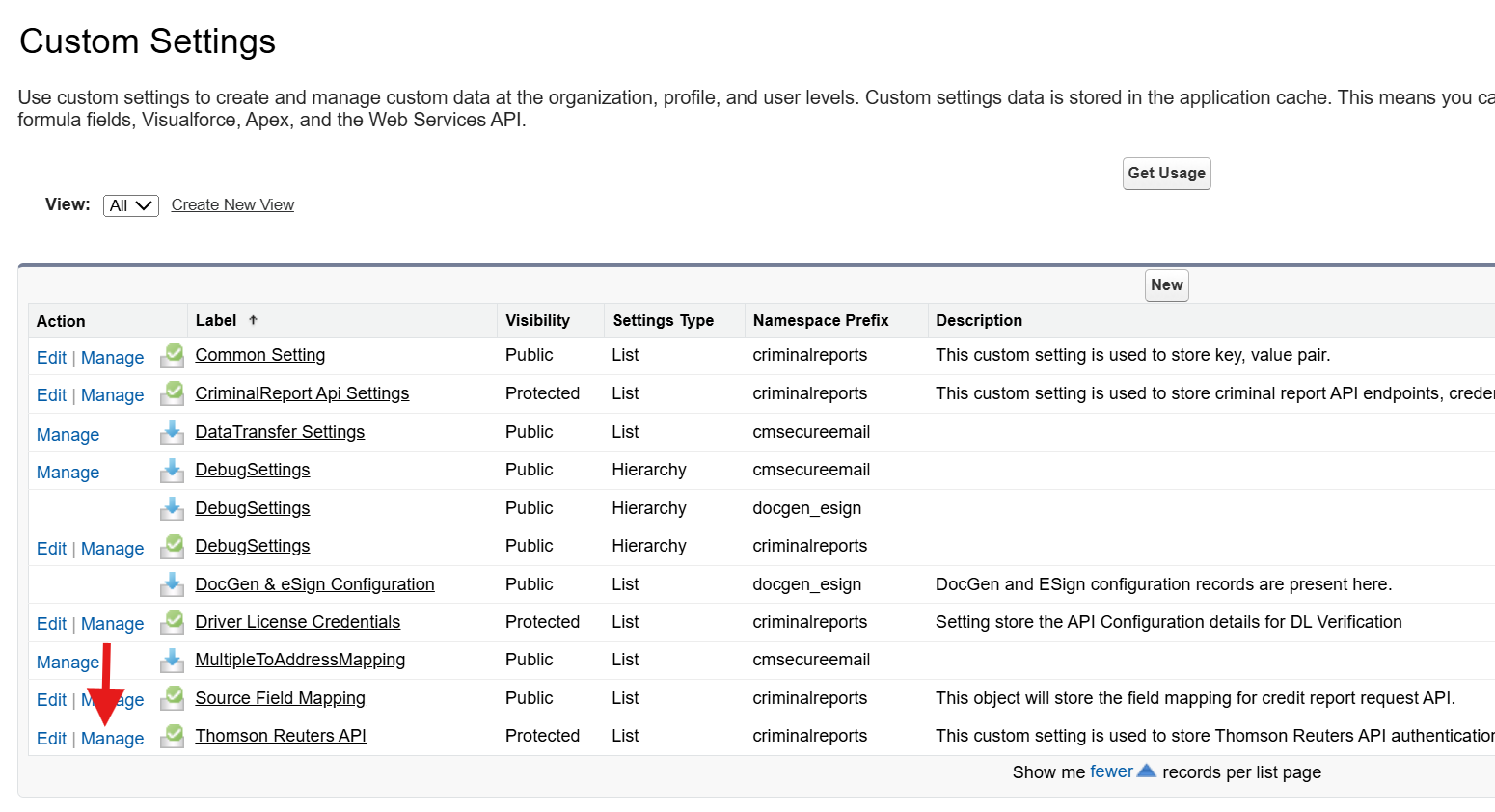Manage DataTransfer Settings

(x=68, y=435)
